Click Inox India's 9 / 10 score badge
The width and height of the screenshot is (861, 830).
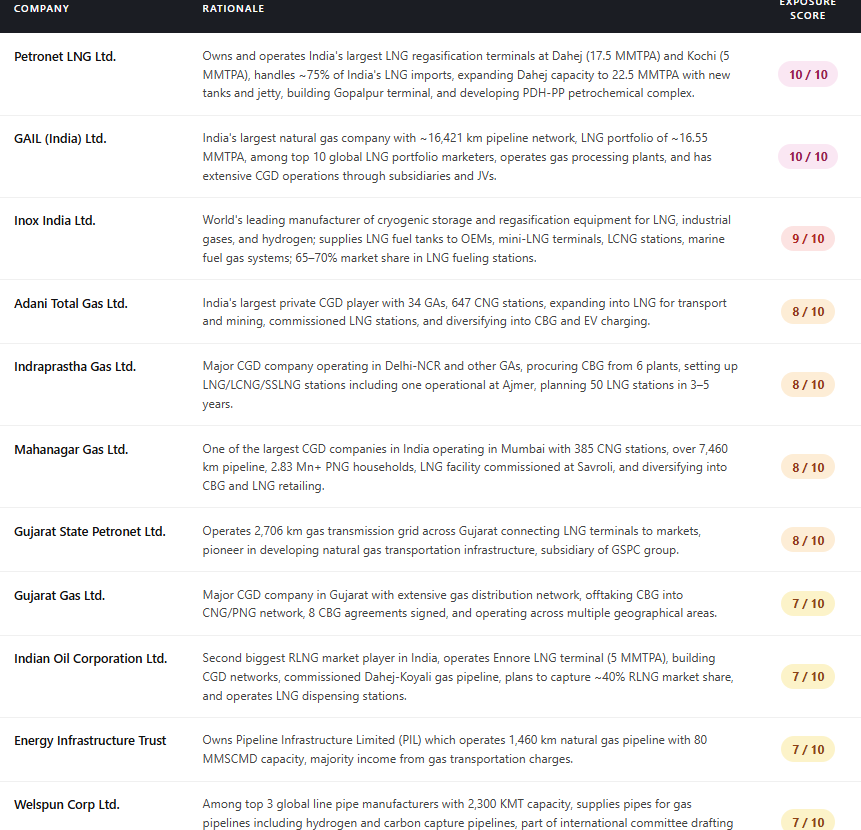pos(808,239)
